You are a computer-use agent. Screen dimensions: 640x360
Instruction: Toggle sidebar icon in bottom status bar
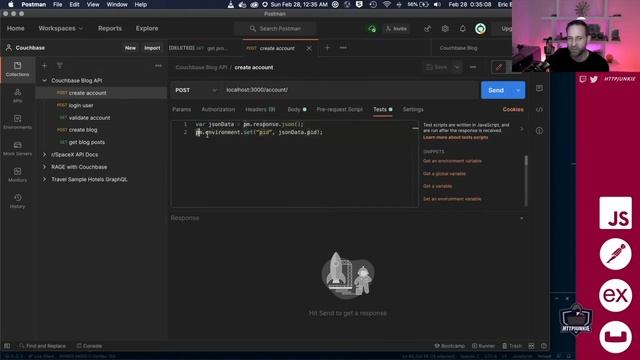[x=7, y=346]
